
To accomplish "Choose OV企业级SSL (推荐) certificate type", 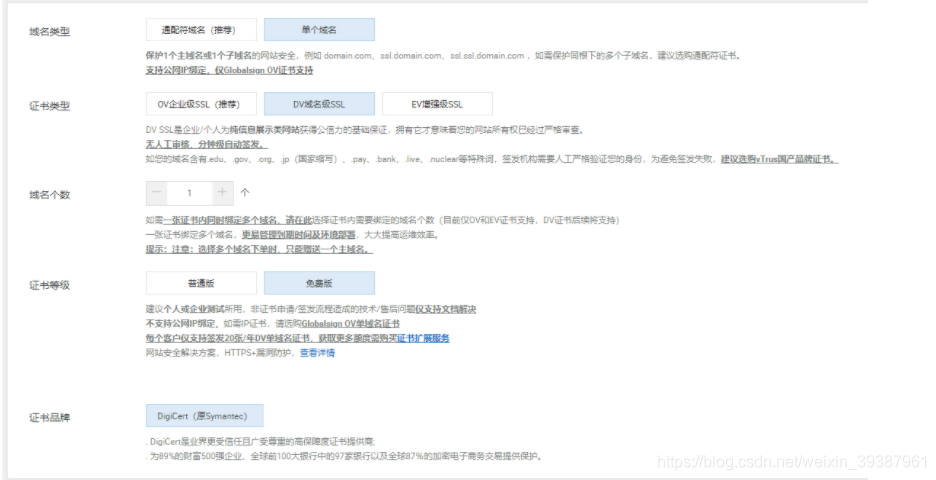I will (x=201, y=104).
